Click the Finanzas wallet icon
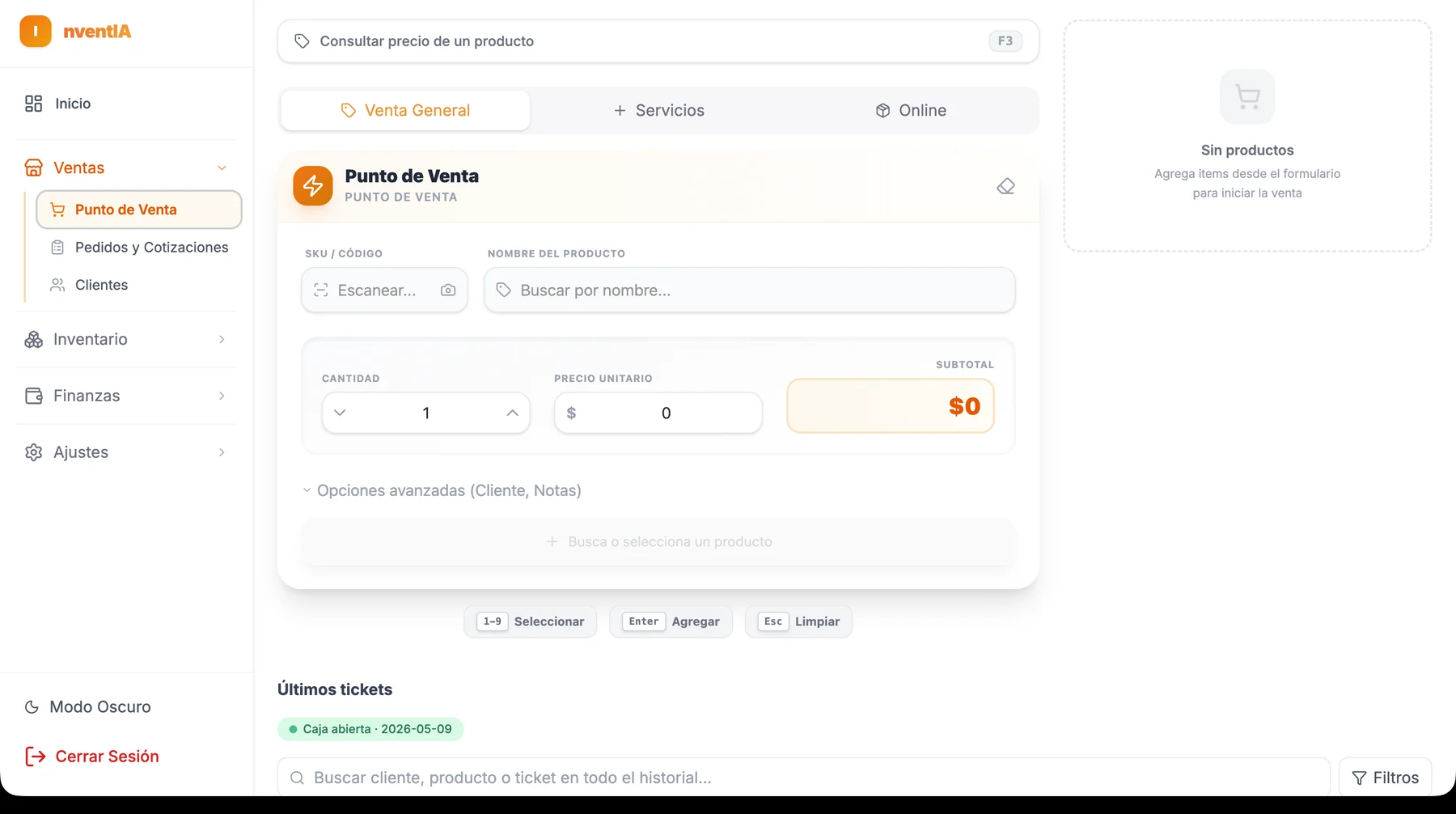The height and width of the screenshot is (814, 1456). click(33, 396)
